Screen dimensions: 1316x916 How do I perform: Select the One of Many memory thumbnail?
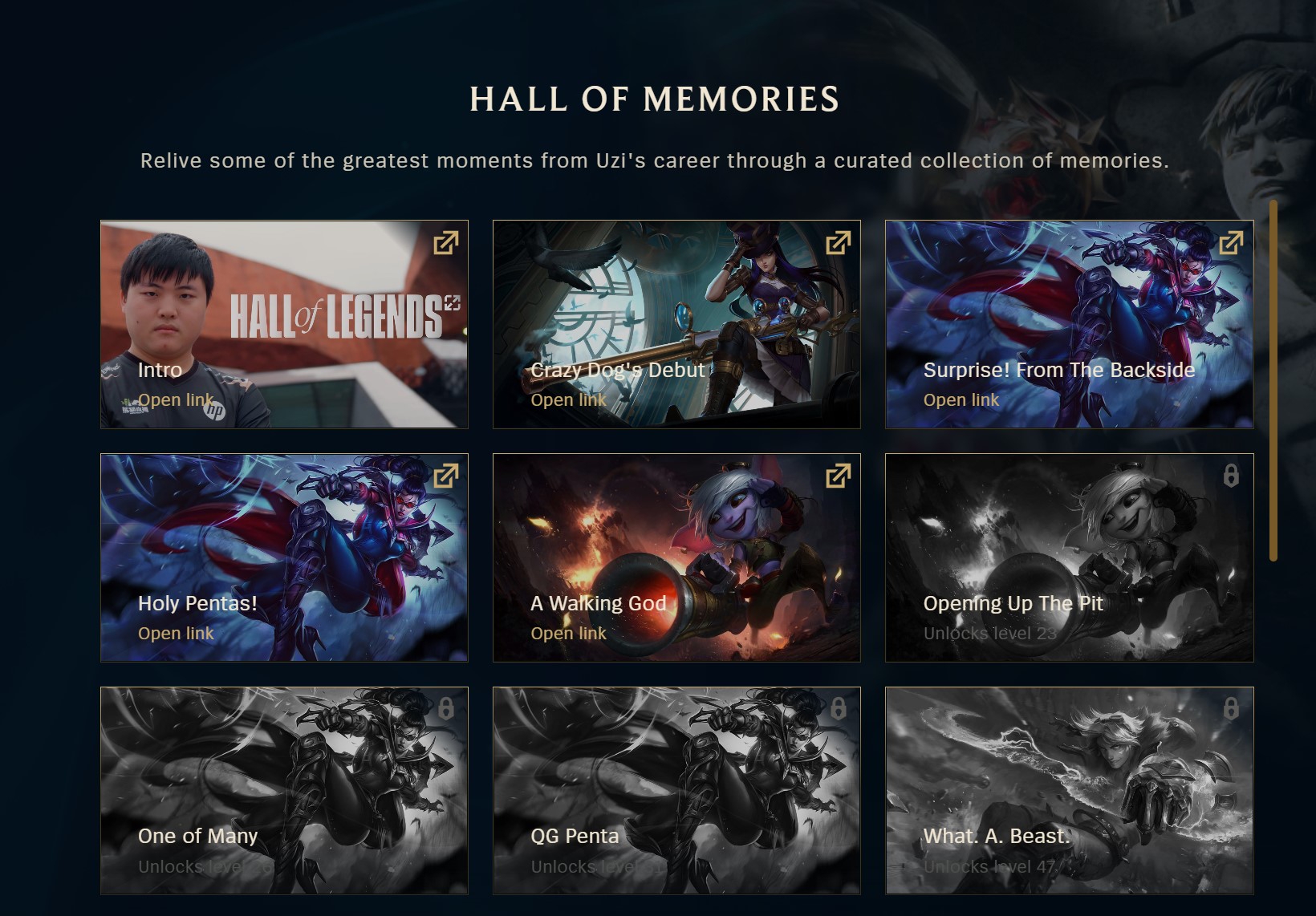[284, 790]
